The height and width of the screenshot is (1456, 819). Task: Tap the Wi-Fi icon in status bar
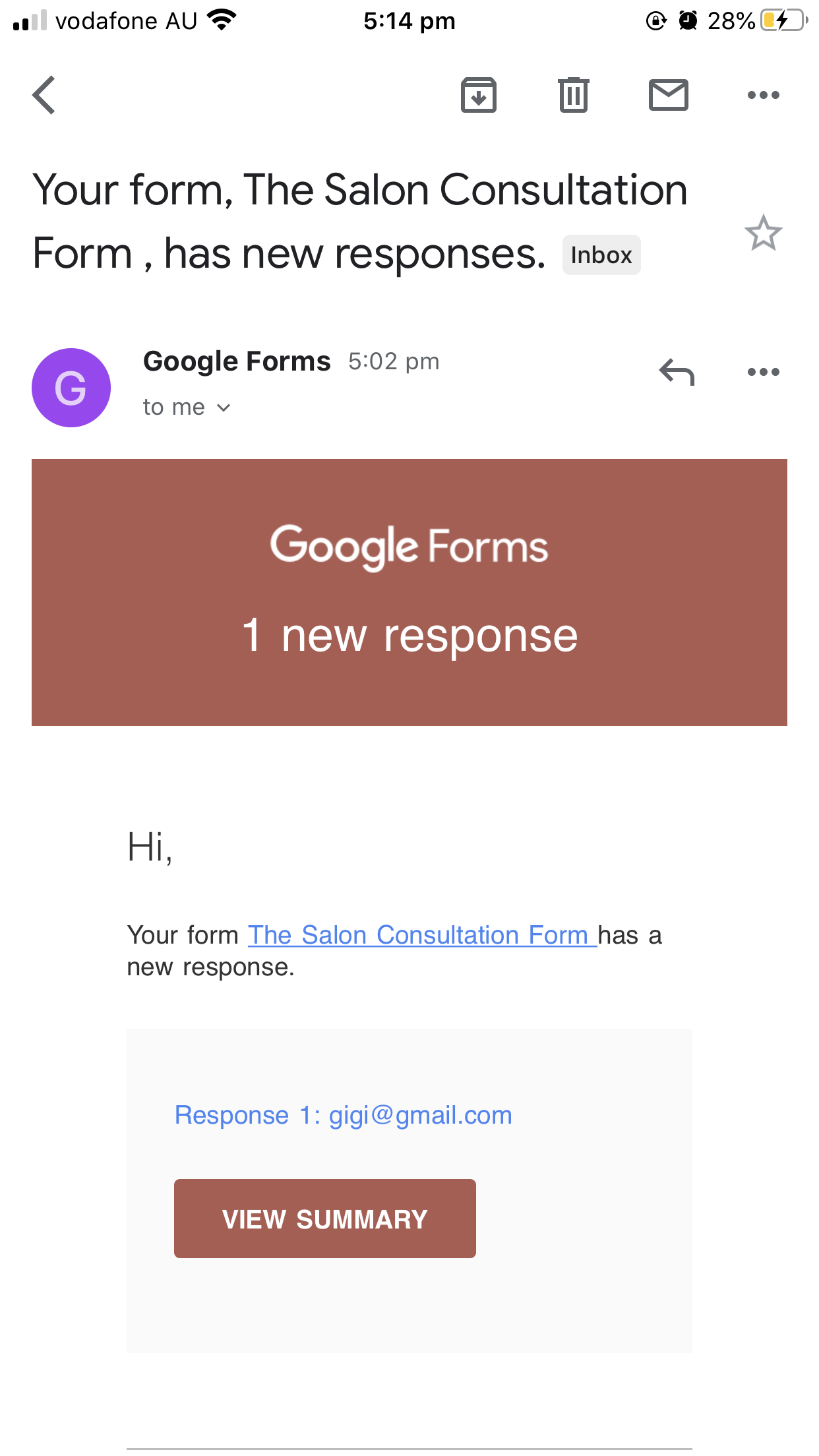(x=222, y=20)
